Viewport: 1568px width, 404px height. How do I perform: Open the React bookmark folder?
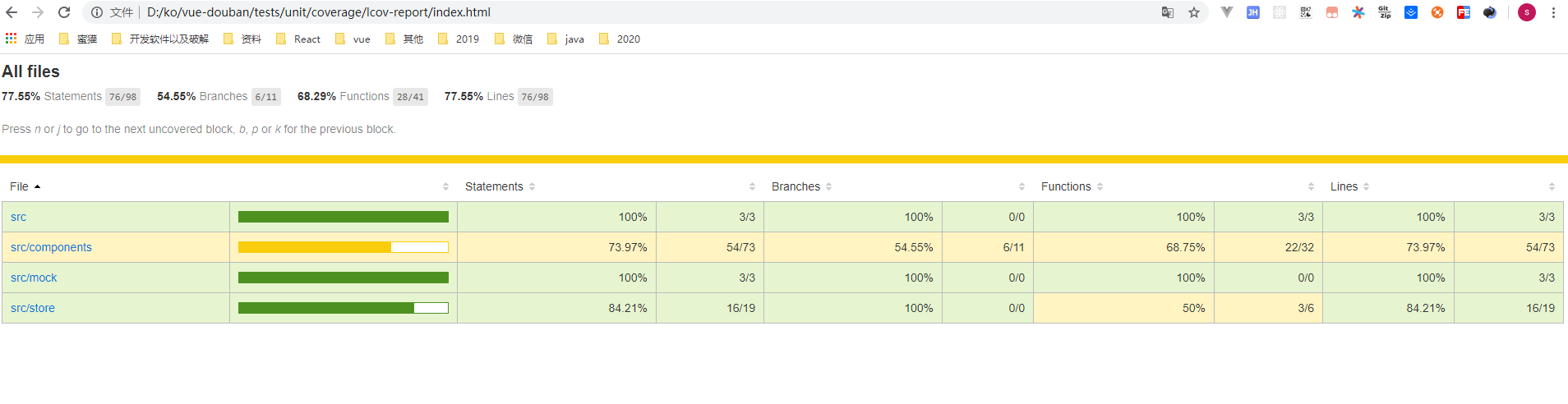coord(298,39)
